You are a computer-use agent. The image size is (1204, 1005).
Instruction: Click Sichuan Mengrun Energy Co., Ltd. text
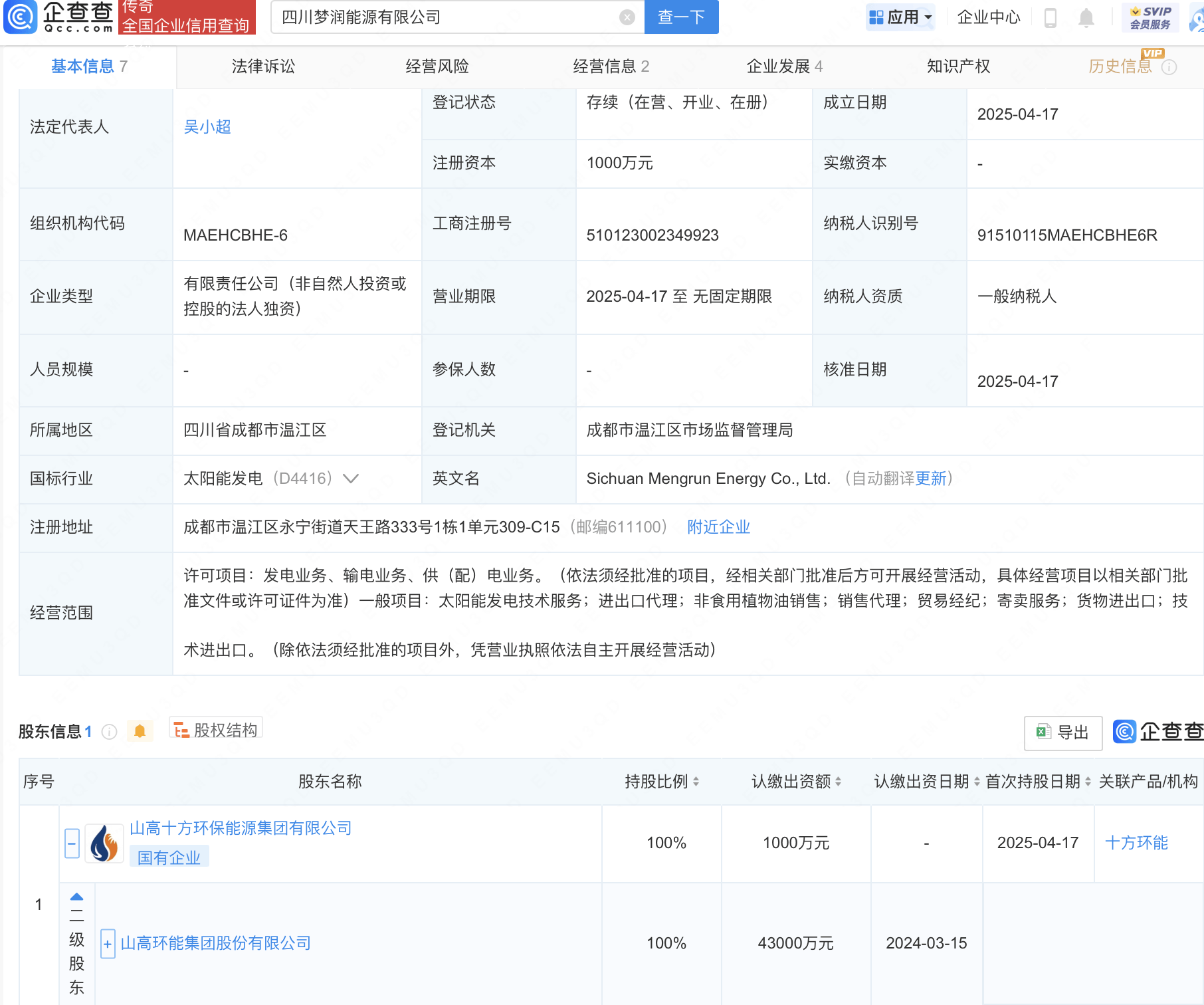(x=708, y=479)
